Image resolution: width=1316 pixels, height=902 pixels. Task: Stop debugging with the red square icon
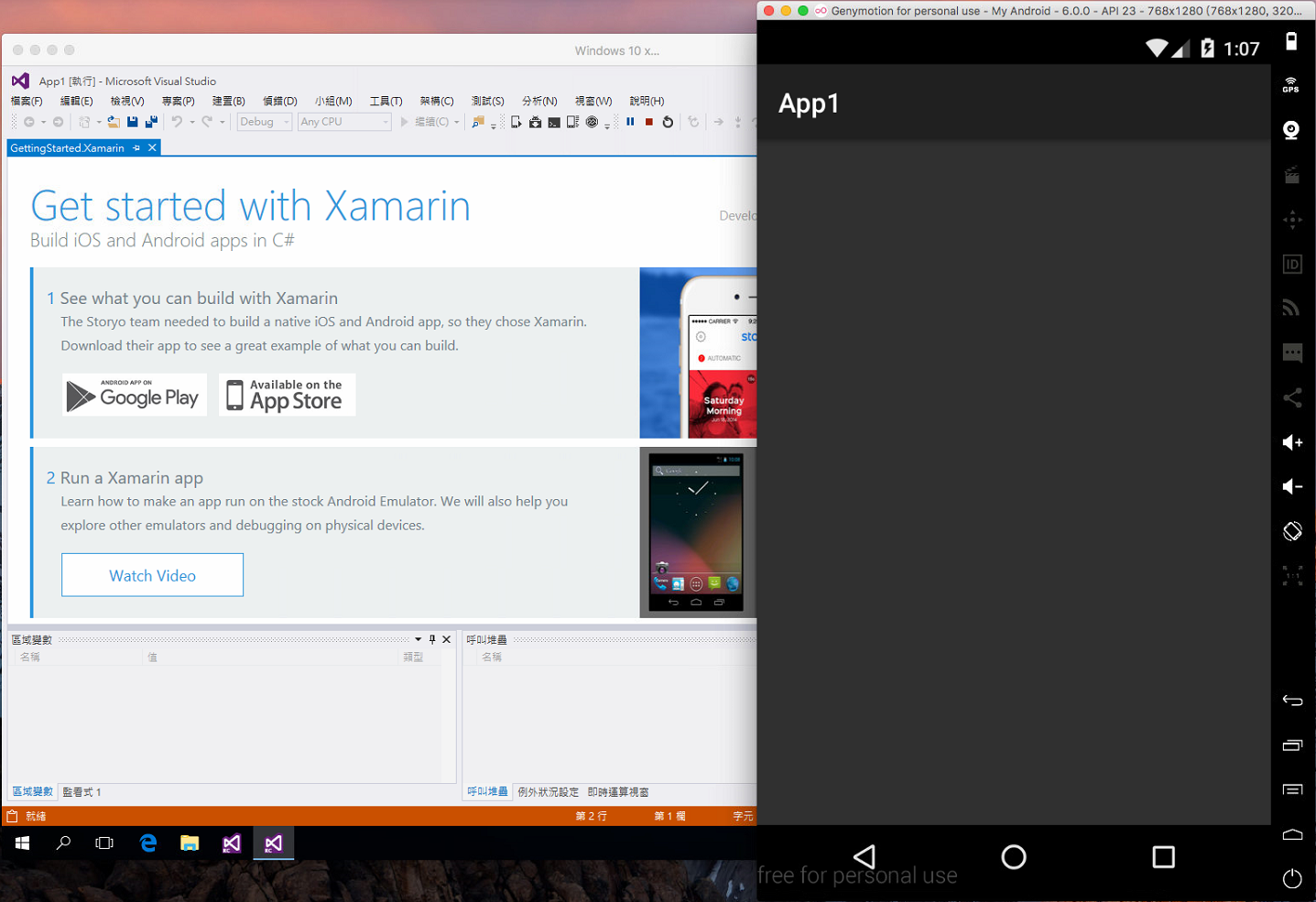(x=649, y=122)
